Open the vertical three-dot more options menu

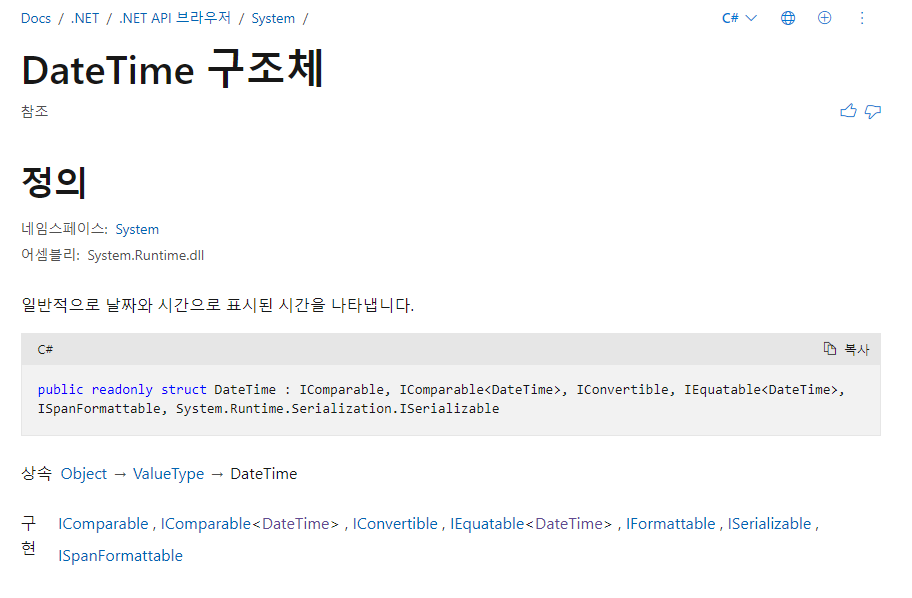coord(862,18)
